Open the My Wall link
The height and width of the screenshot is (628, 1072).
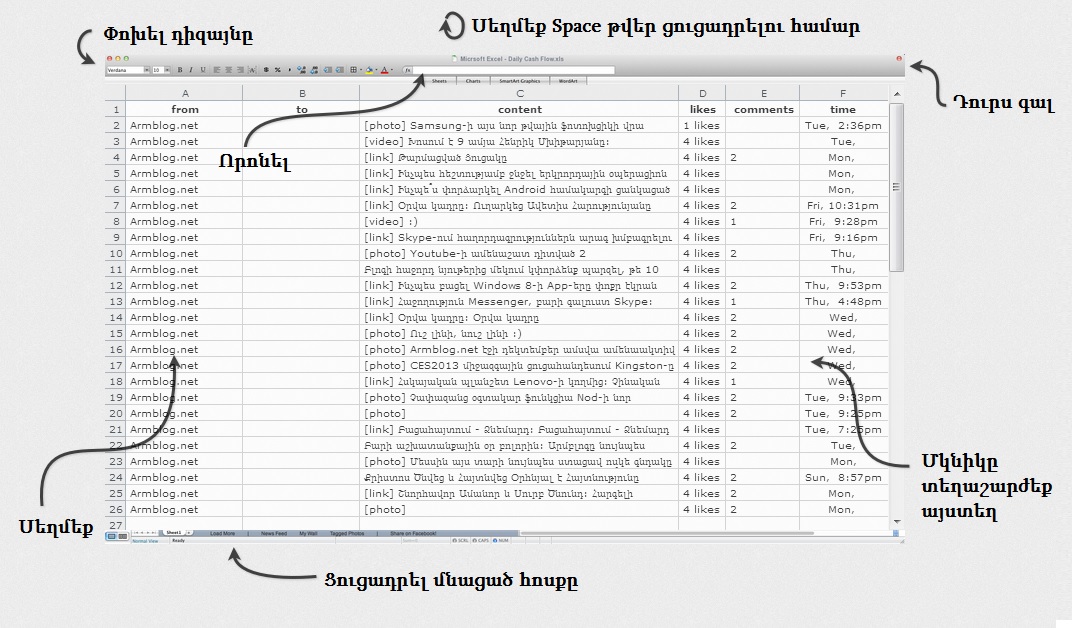tap(308, 533)
